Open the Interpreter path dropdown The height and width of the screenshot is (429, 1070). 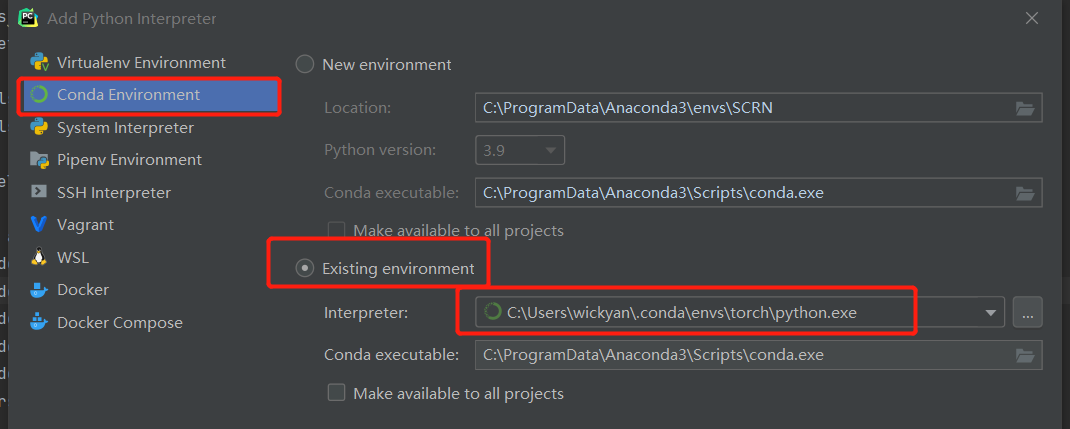991,313
